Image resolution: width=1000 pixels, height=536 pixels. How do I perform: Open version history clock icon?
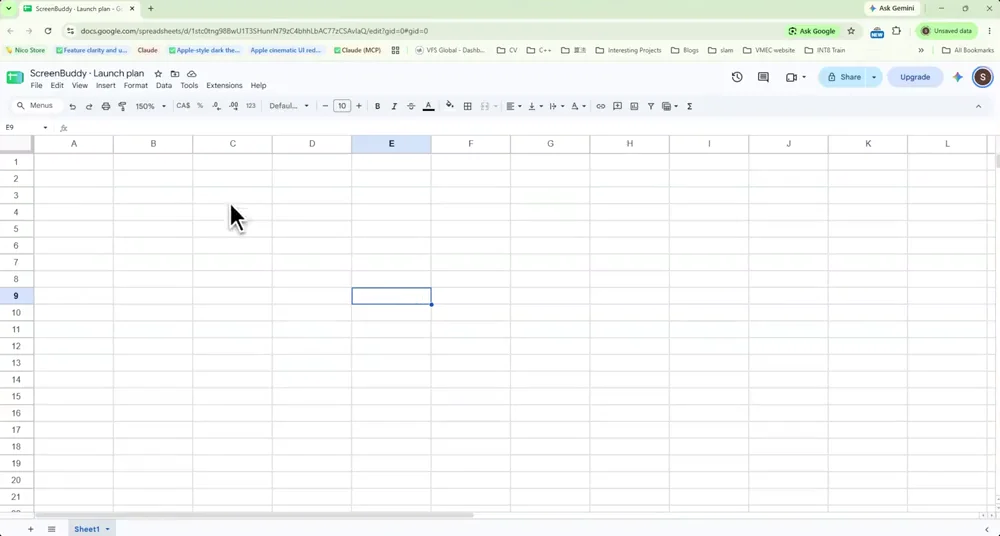click(737, 77)
